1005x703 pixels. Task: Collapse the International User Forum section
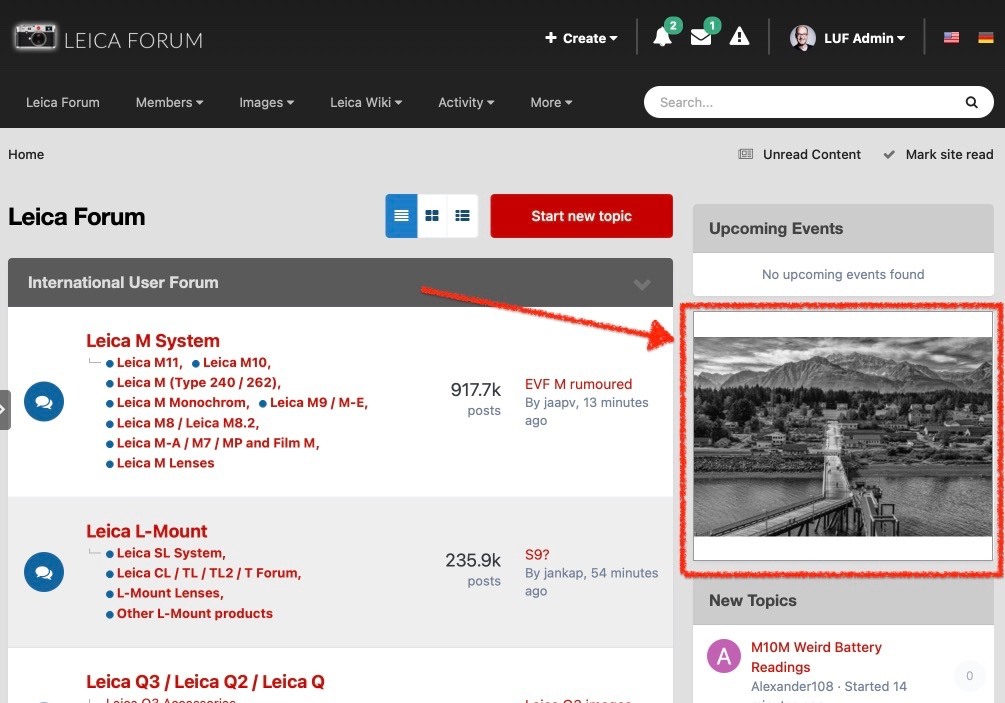pos(642,284)
